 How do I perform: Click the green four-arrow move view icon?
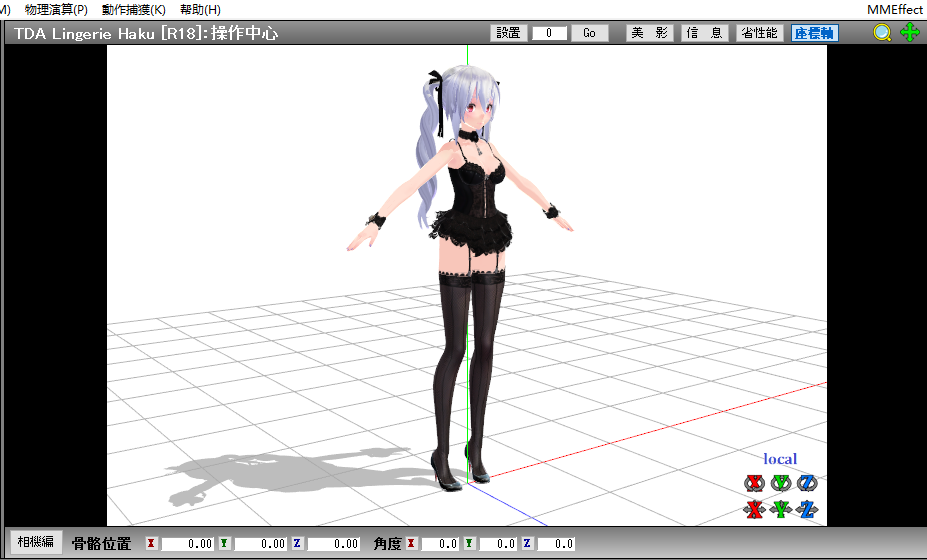click(x=909, y=33)
